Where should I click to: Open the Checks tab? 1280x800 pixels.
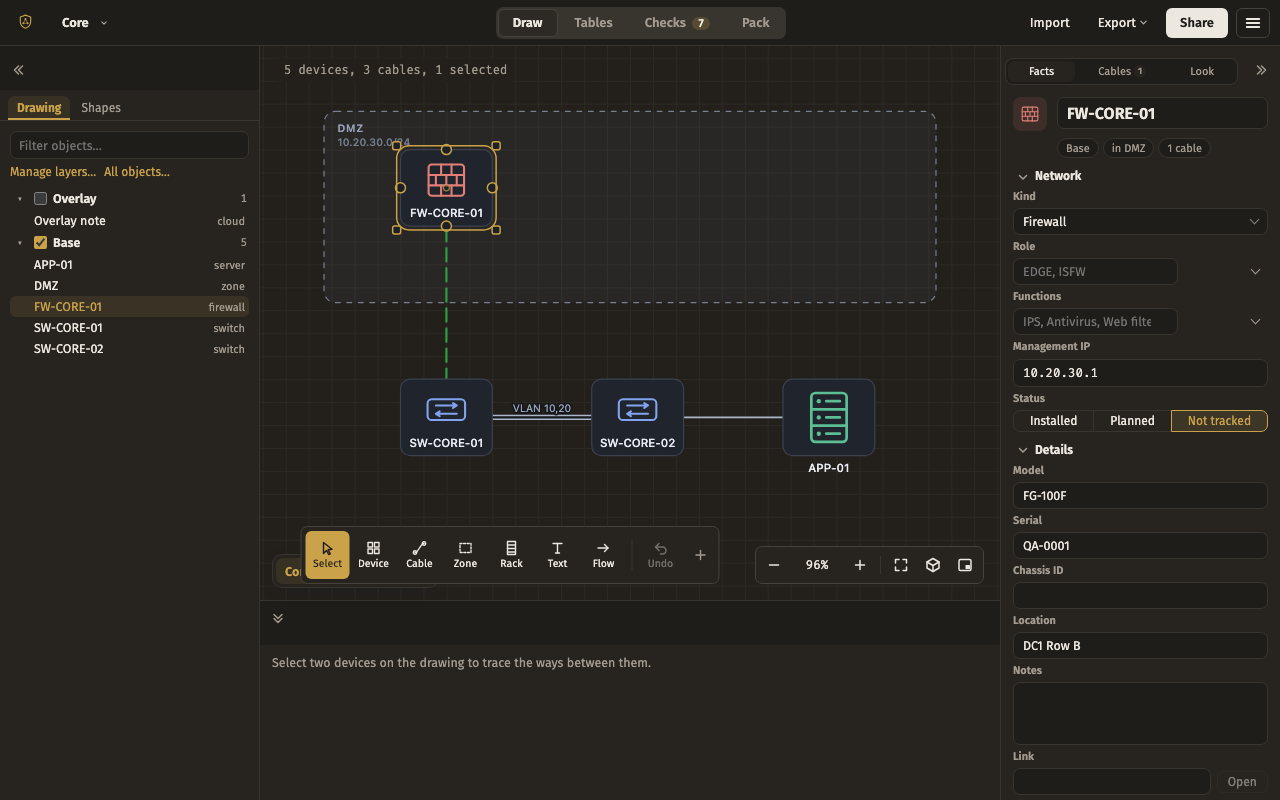pyautogui.click(x=676, y=23)
